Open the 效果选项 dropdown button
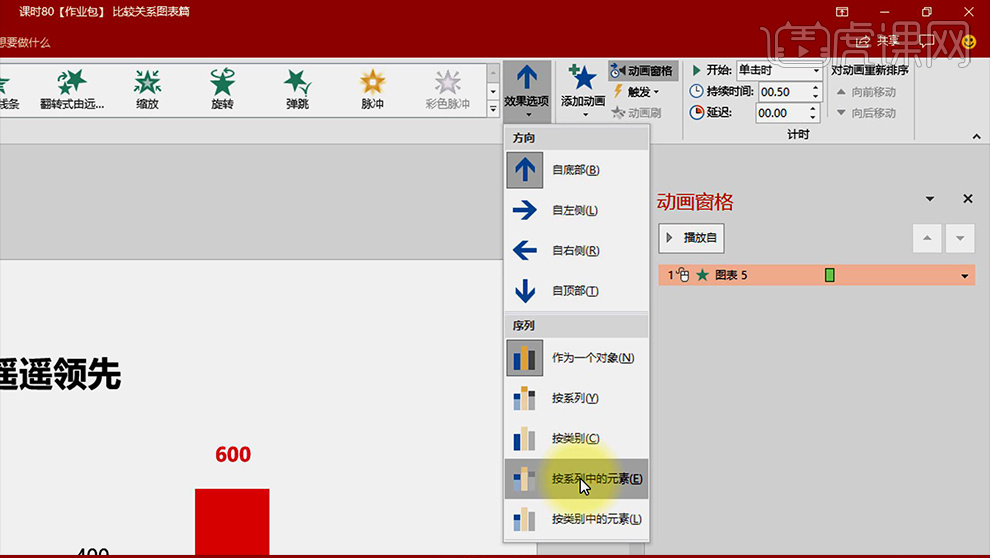This screenshot has width=990, height=558. (527, 92)
